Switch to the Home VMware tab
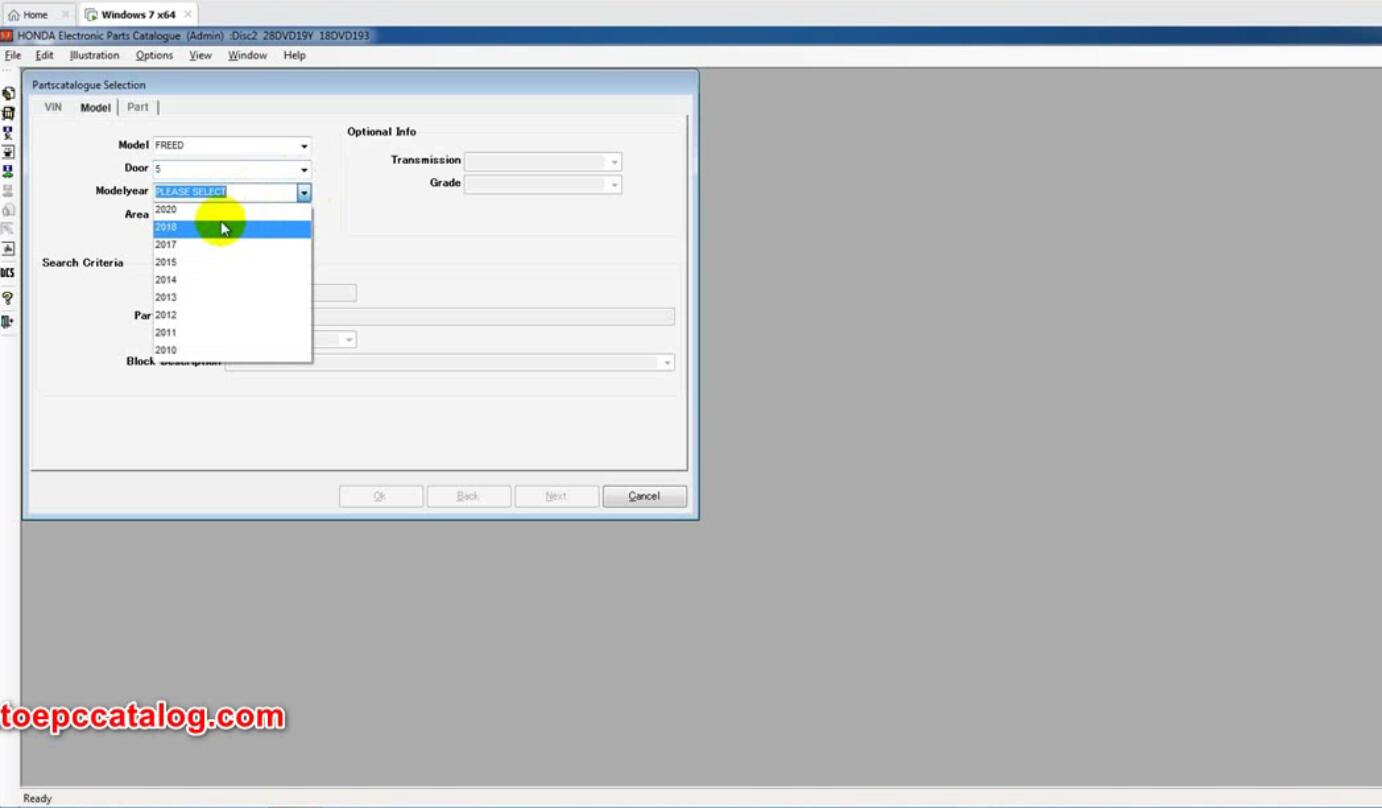 39,15
